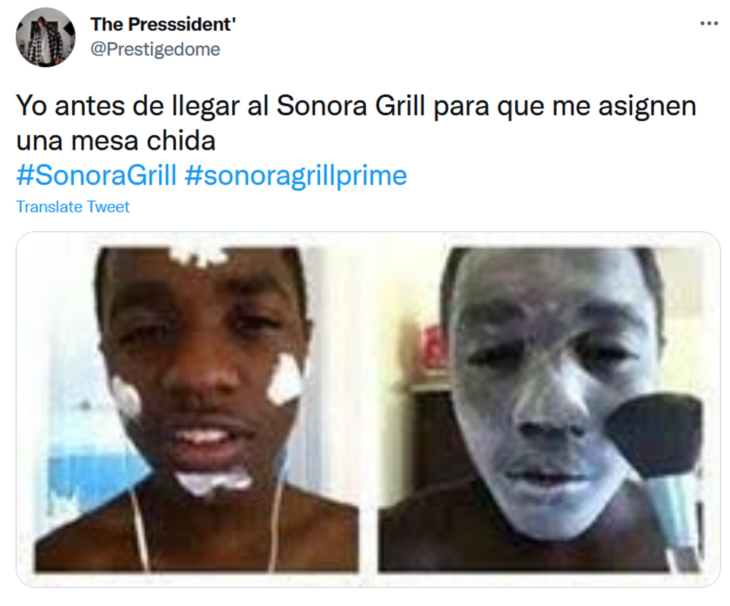The height and width of the screenshot is (606, 730).
Task: Open the right photo with makeup brush
Action: 541,410
